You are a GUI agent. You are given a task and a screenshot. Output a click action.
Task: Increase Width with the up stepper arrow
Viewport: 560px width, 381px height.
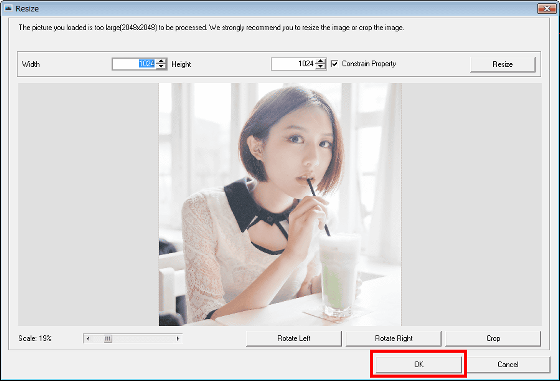(x=161, y=61)
